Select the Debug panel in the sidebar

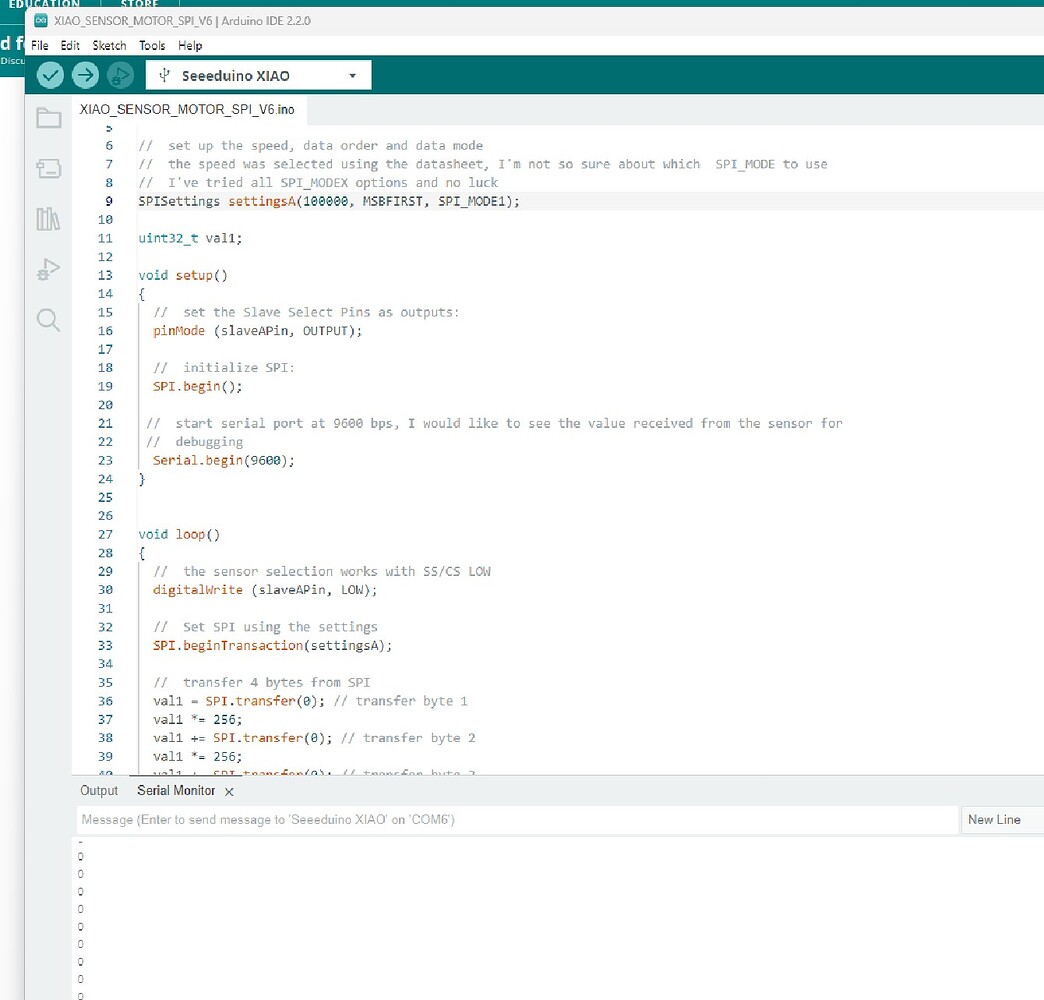point(49,269)
